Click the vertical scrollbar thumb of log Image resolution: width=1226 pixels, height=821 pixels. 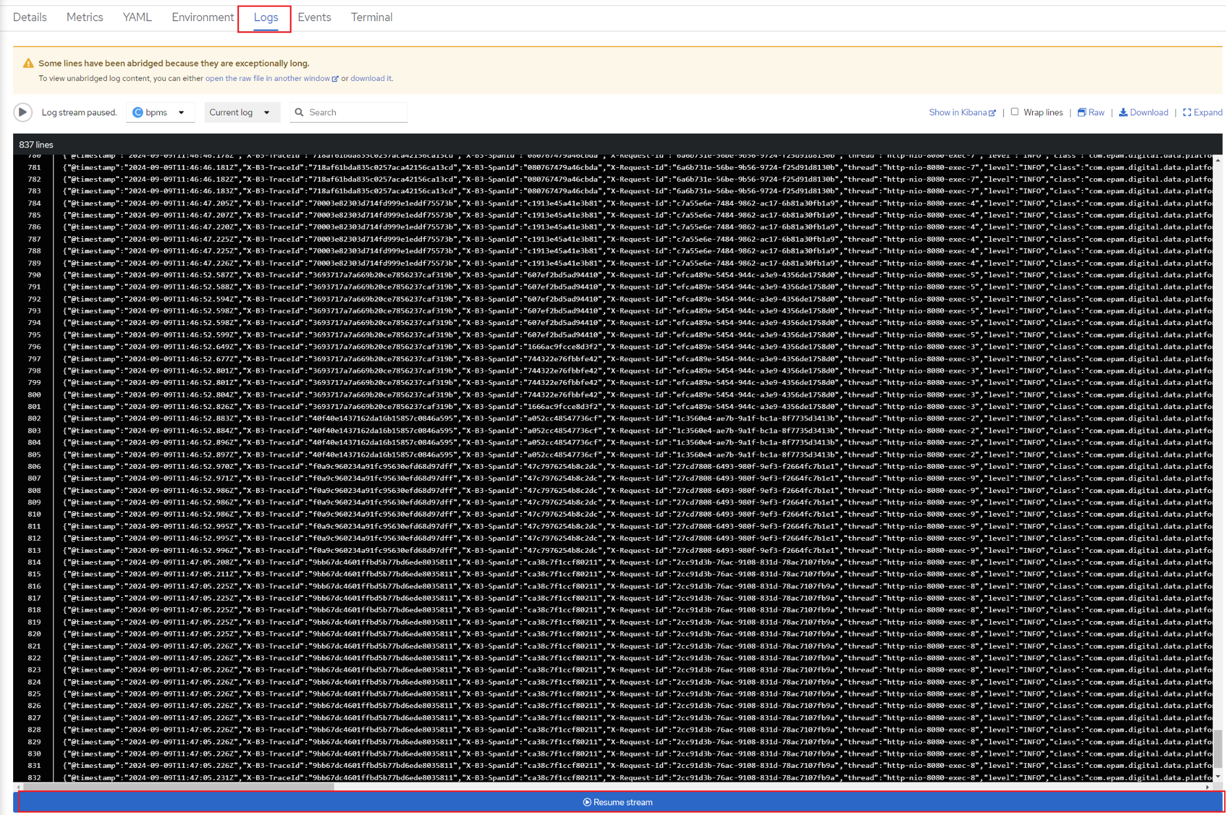pos(1218,750)
